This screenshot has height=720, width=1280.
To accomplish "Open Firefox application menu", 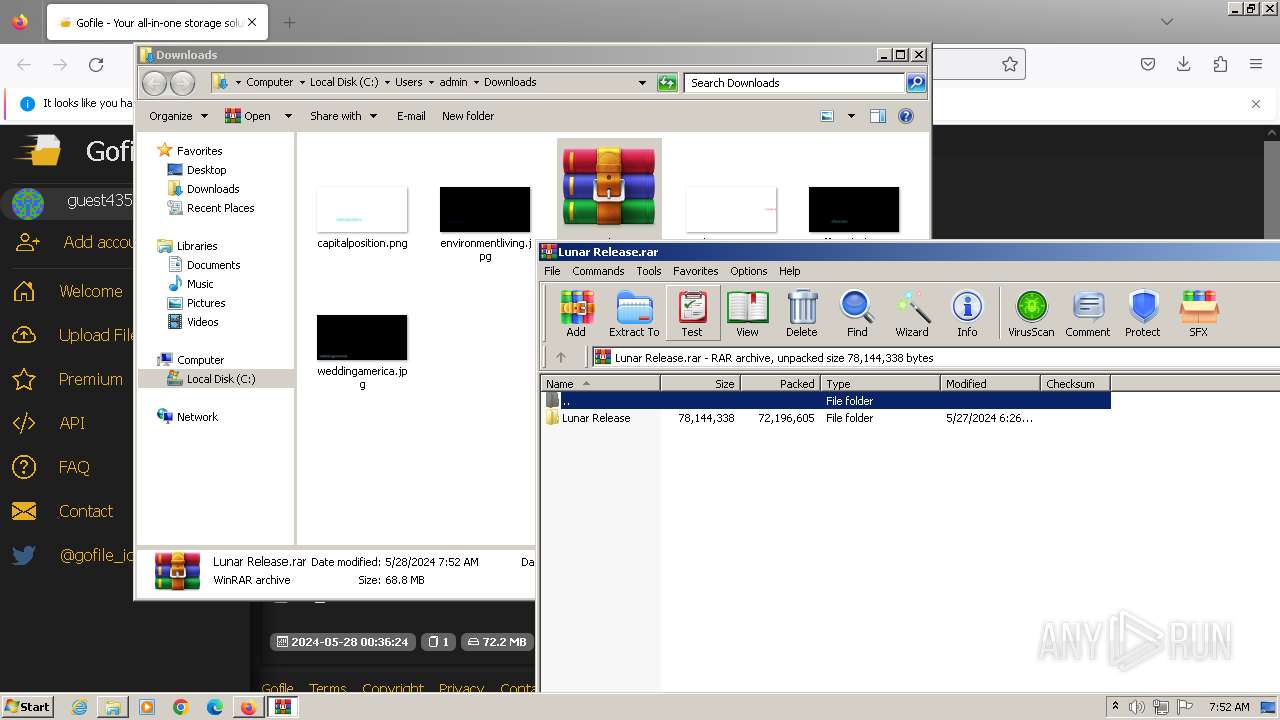I will coord(1256,64).
